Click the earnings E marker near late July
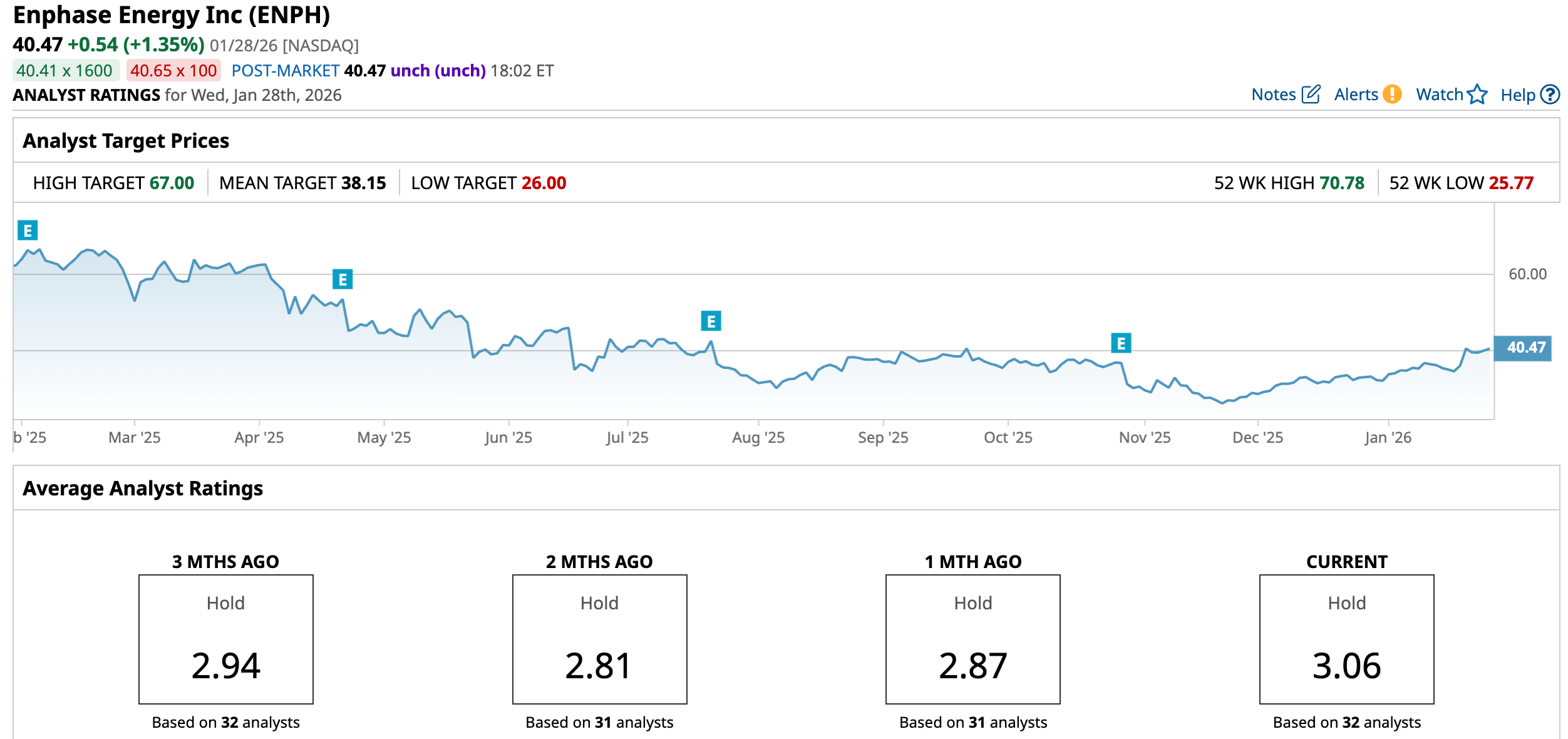This screenshot has width=1568, height=739. 711,321
